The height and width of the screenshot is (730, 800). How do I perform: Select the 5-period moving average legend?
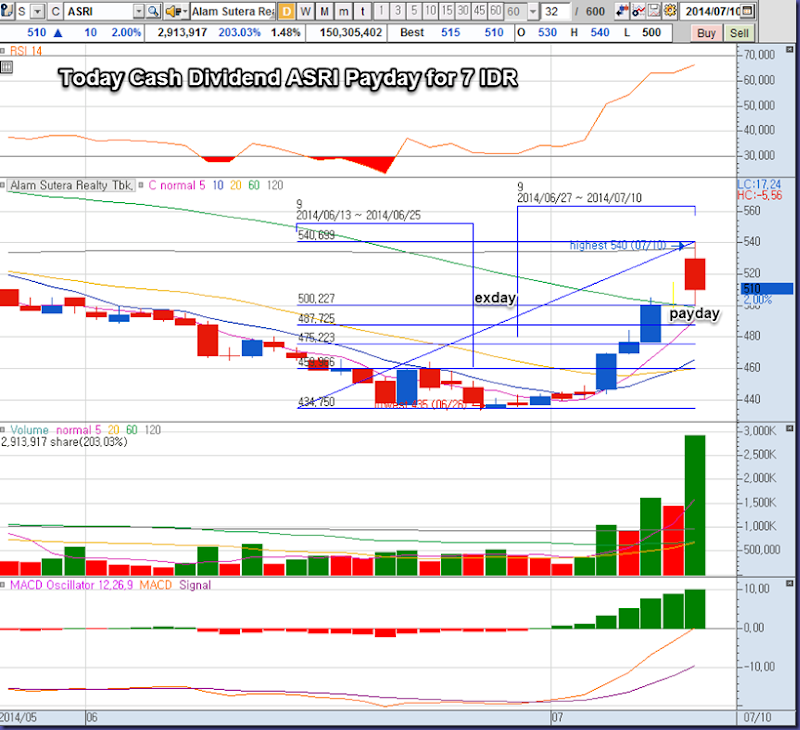point(202,185)
